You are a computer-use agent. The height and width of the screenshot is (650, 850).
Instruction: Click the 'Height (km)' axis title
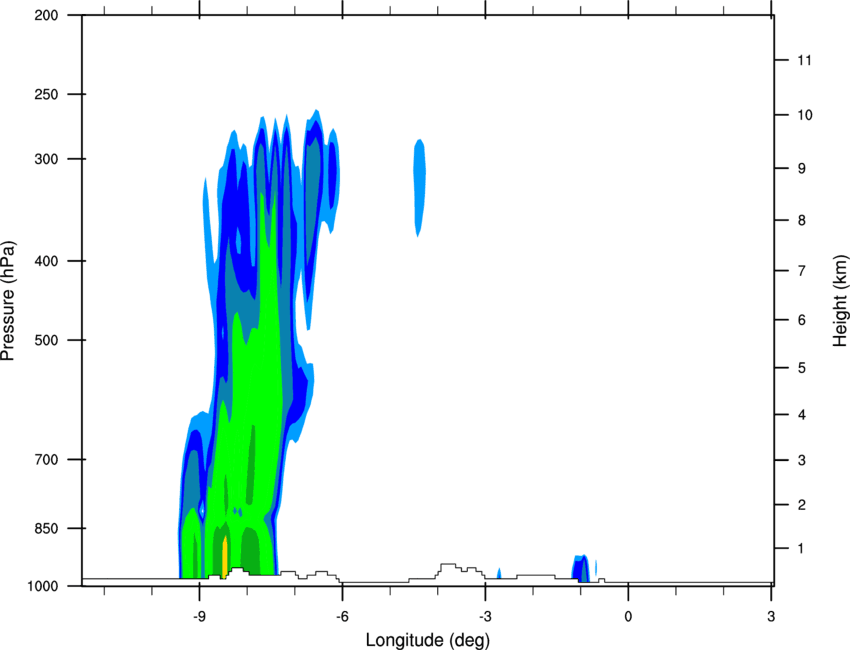[840, 301]
